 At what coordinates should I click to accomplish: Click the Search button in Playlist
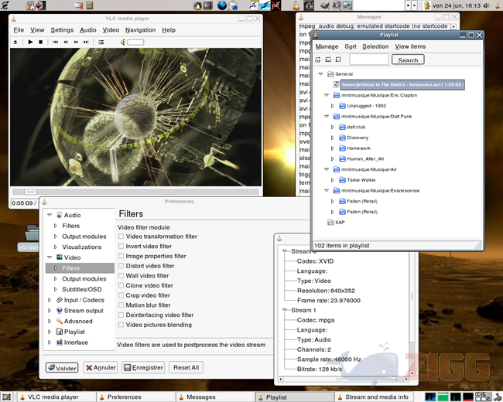(x=408, y=60)
